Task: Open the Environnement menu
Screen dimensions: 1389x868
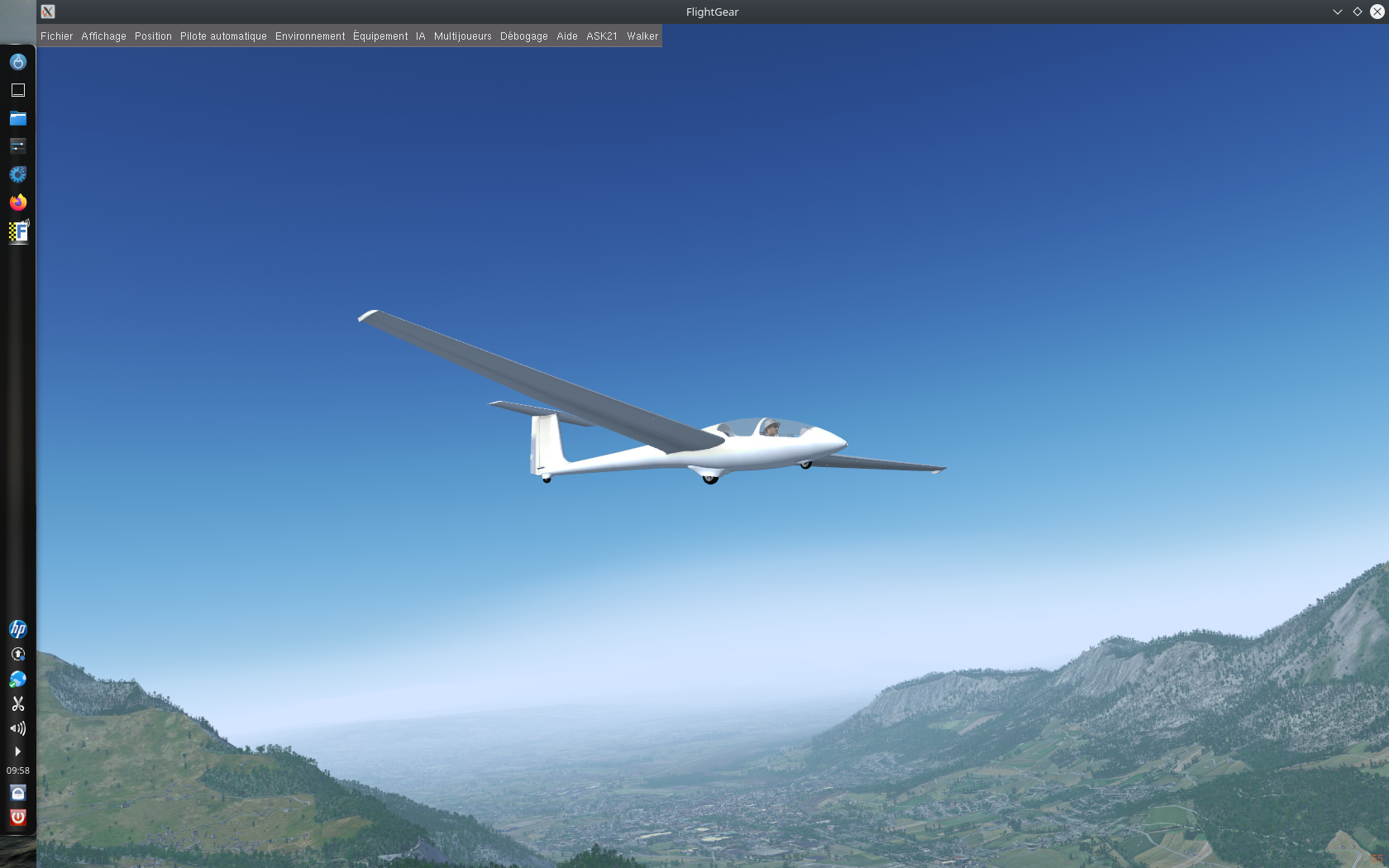Action: (310, 36)
